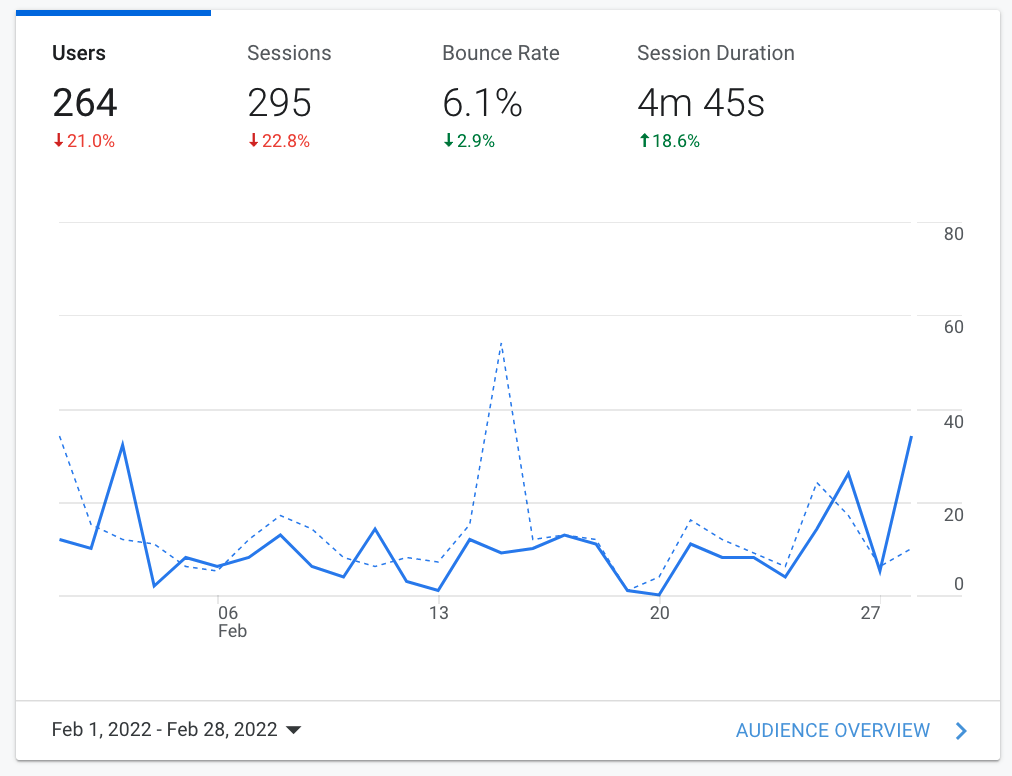Click the dashed line peak near 60
This screenshot has width=1012, height=776.
[500, 344]
